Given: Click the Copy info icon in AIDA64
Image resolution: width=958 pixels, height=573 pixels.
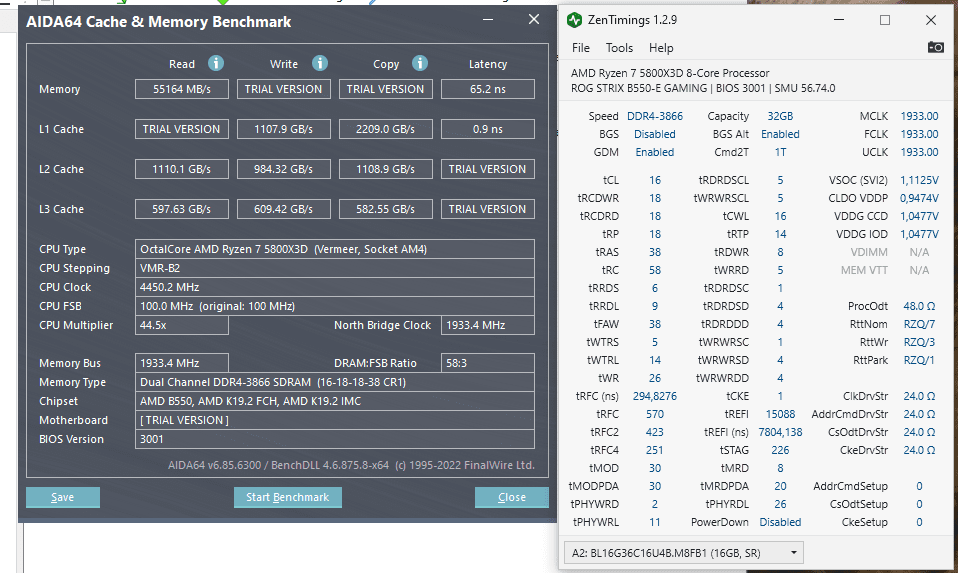Looking at the screenshot, I should 420,63.
